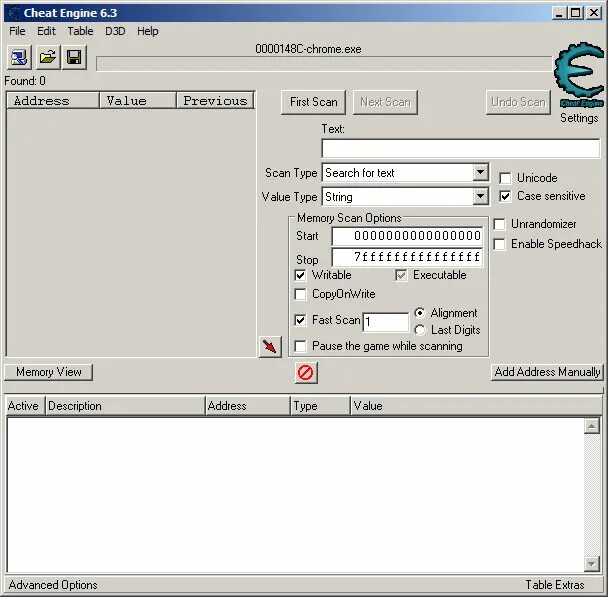Image resolution: width=608 pixels, height=597 pixels.
Task: Click the Type column header
Action: (x=320, y=406)
